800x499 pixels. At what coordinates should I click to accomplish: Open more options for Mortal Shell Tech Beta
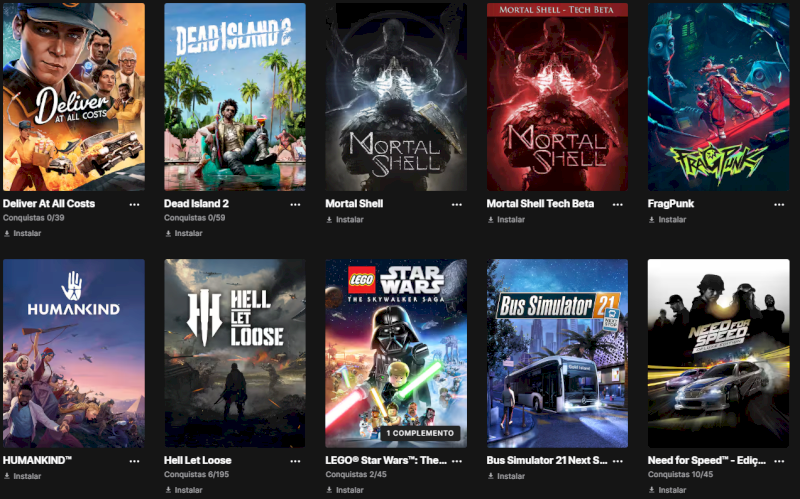coord(618,205)
